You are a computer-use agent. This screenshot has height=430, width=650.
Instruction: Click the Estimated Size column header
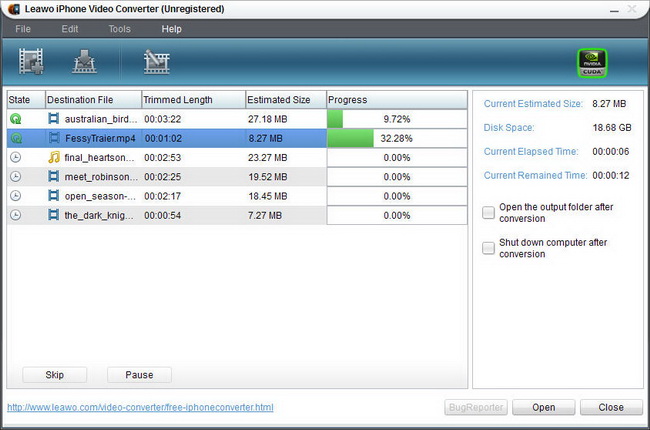click(286, 100)
